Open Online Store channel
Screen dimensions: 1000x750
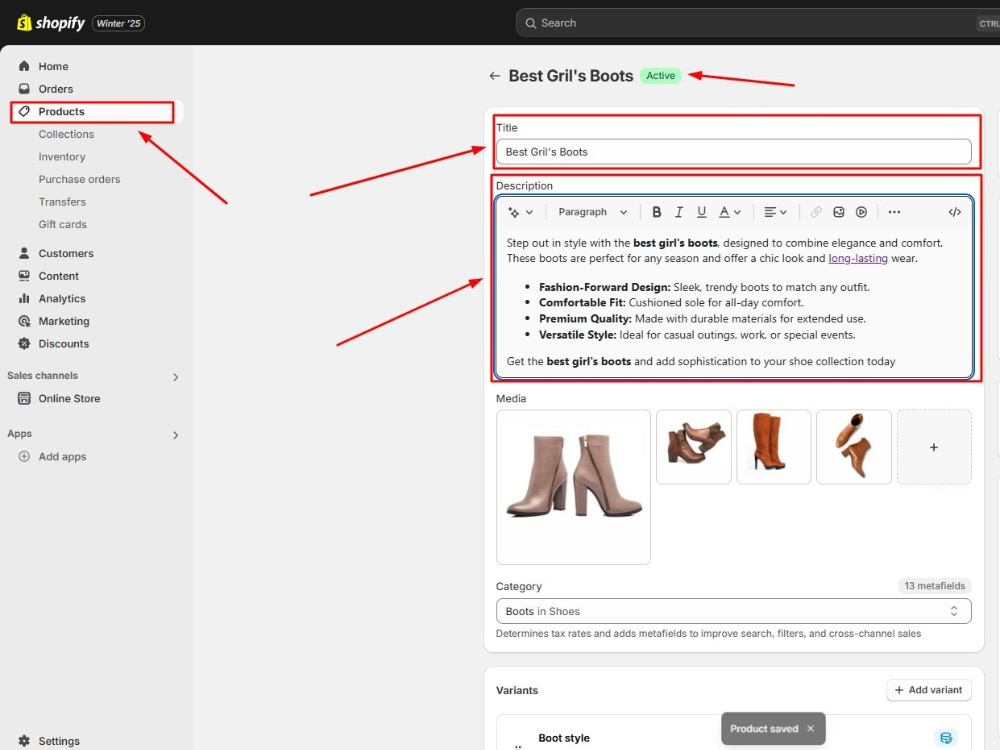69,399
